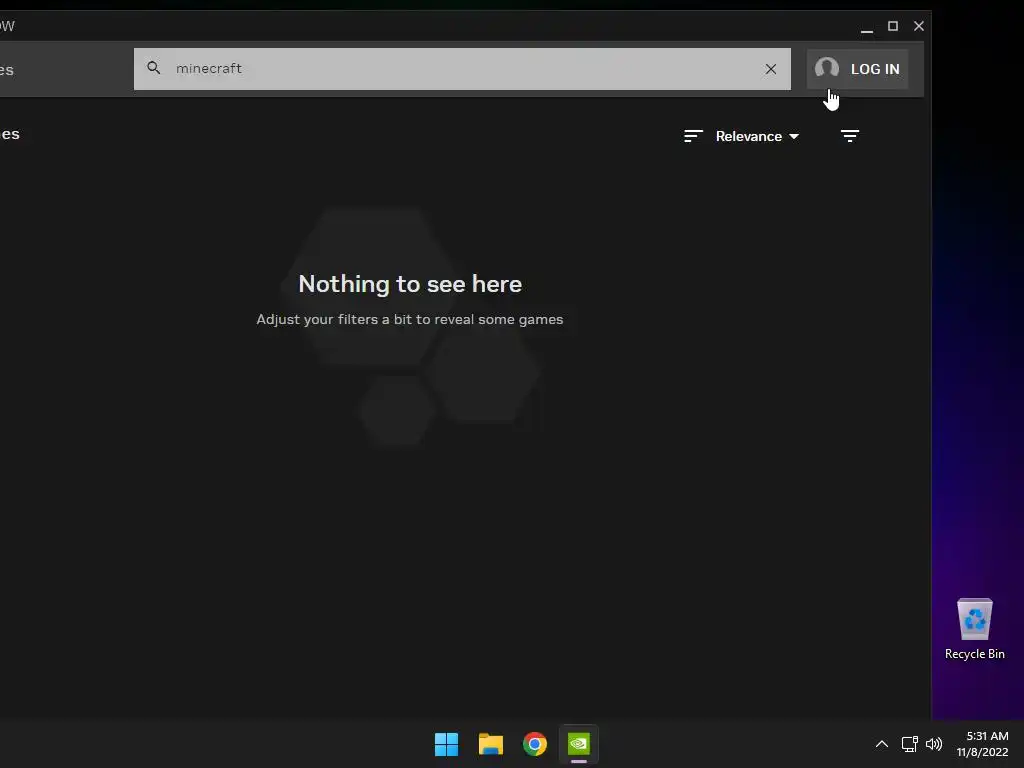Open File Explorer from the taskbar
The height and width of the screenshot is (768, 1024).
click(x=490, y=744)
